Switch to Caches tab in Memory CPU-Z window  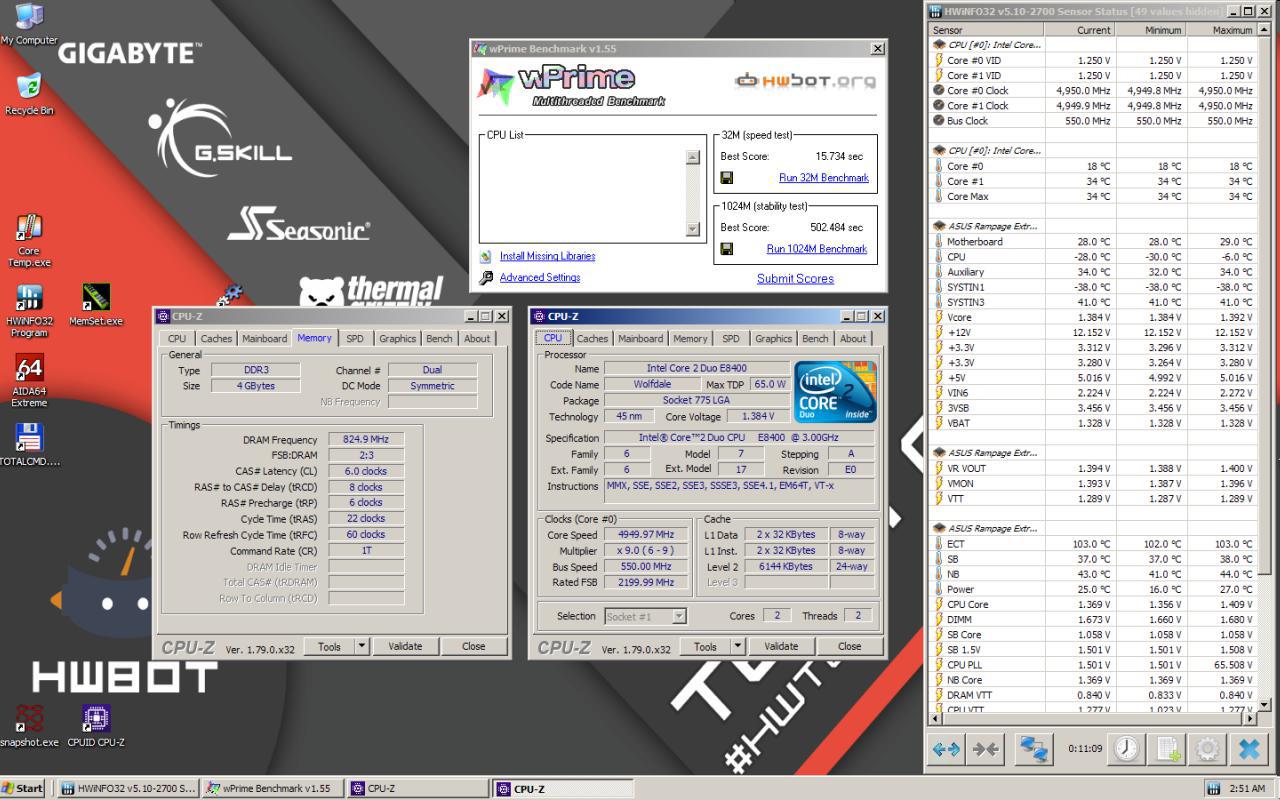(x=216, y=339)
